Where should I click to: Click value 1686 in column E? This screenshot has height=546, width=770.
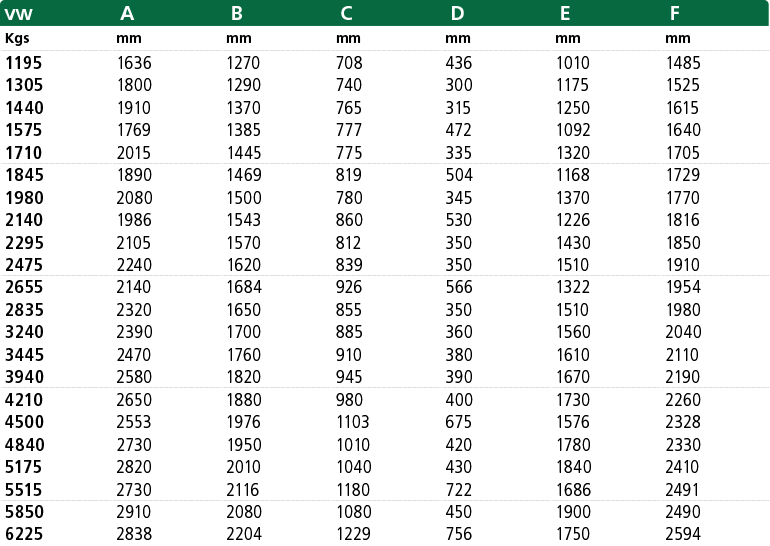click(x=573, y=490)
